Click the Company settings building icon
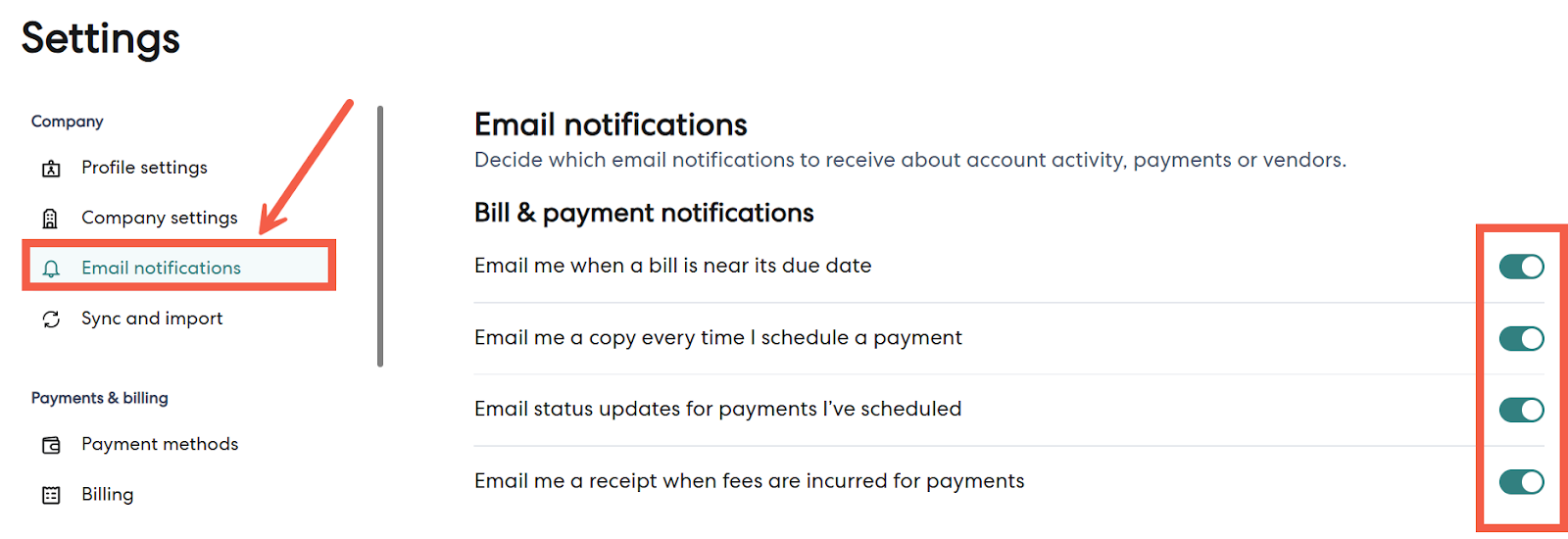Image resolution: width=1568 pixels, height=539 pixels. coord(51,219)
